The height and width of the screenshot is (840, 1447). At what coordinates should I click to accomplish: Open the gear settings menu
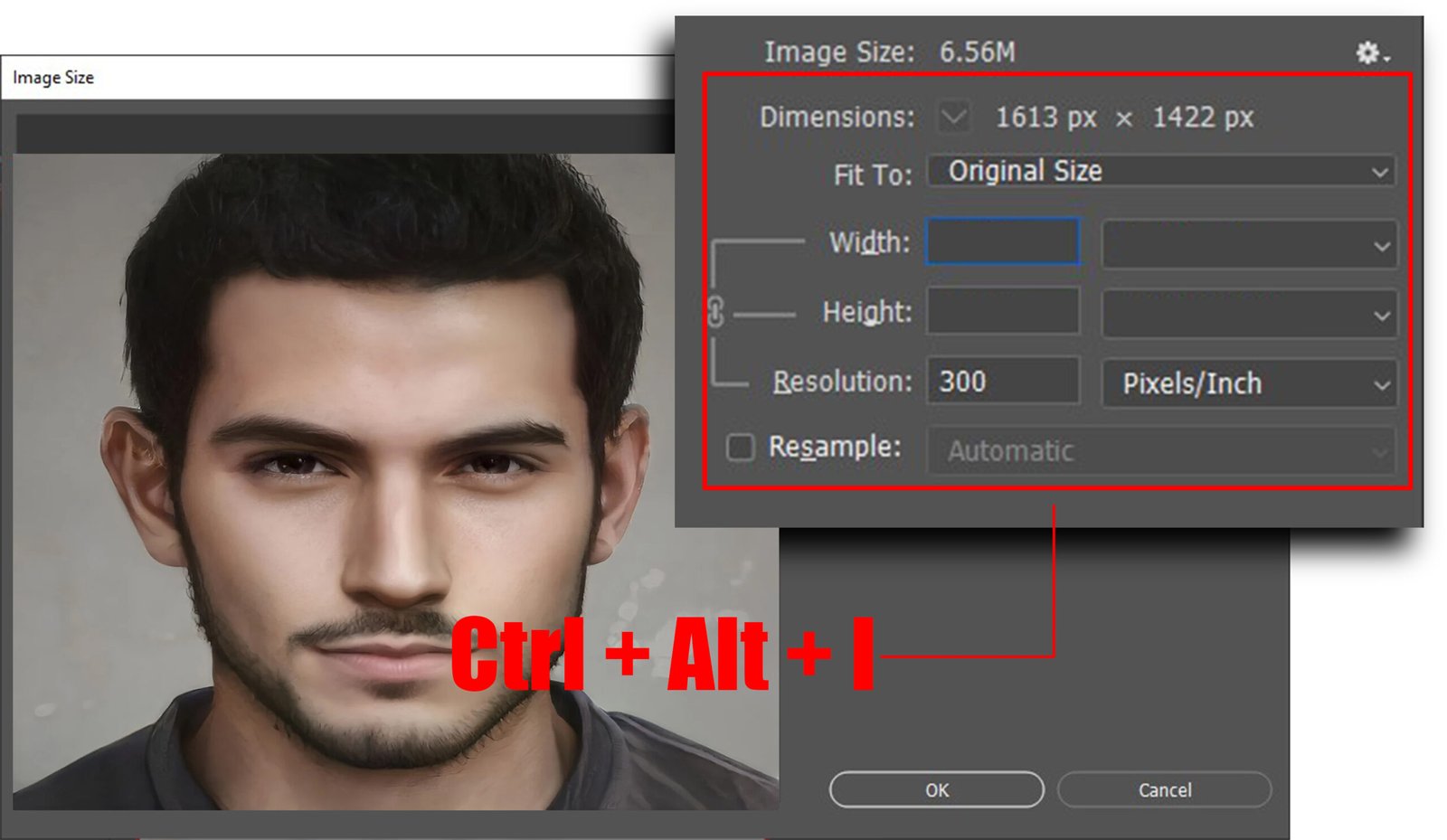click(1371, 53)
